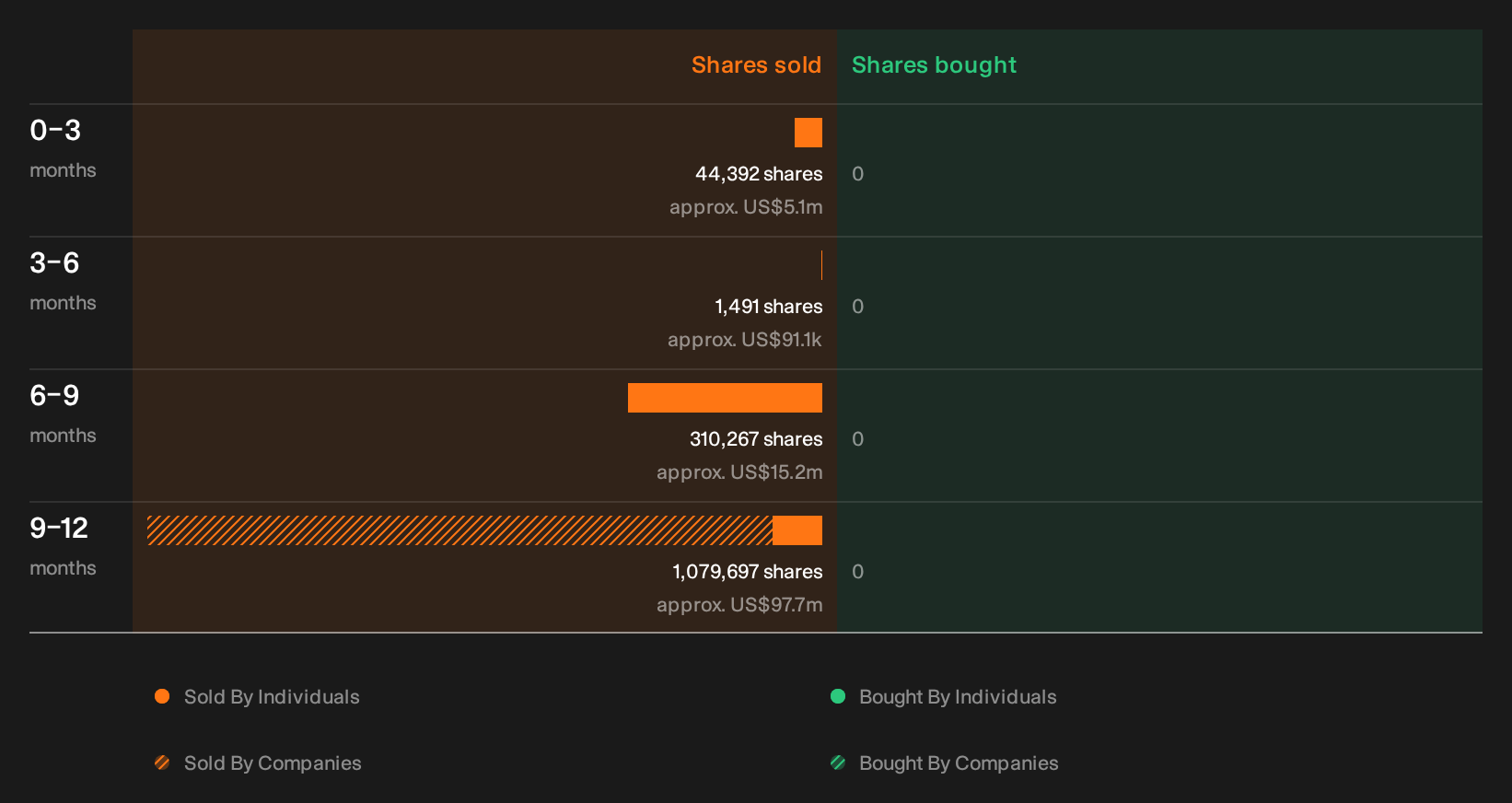The height and width of the screenshot is (803, 1512).
Task: Click shares bought '0' in 3-6 months row
Action: 858,307
